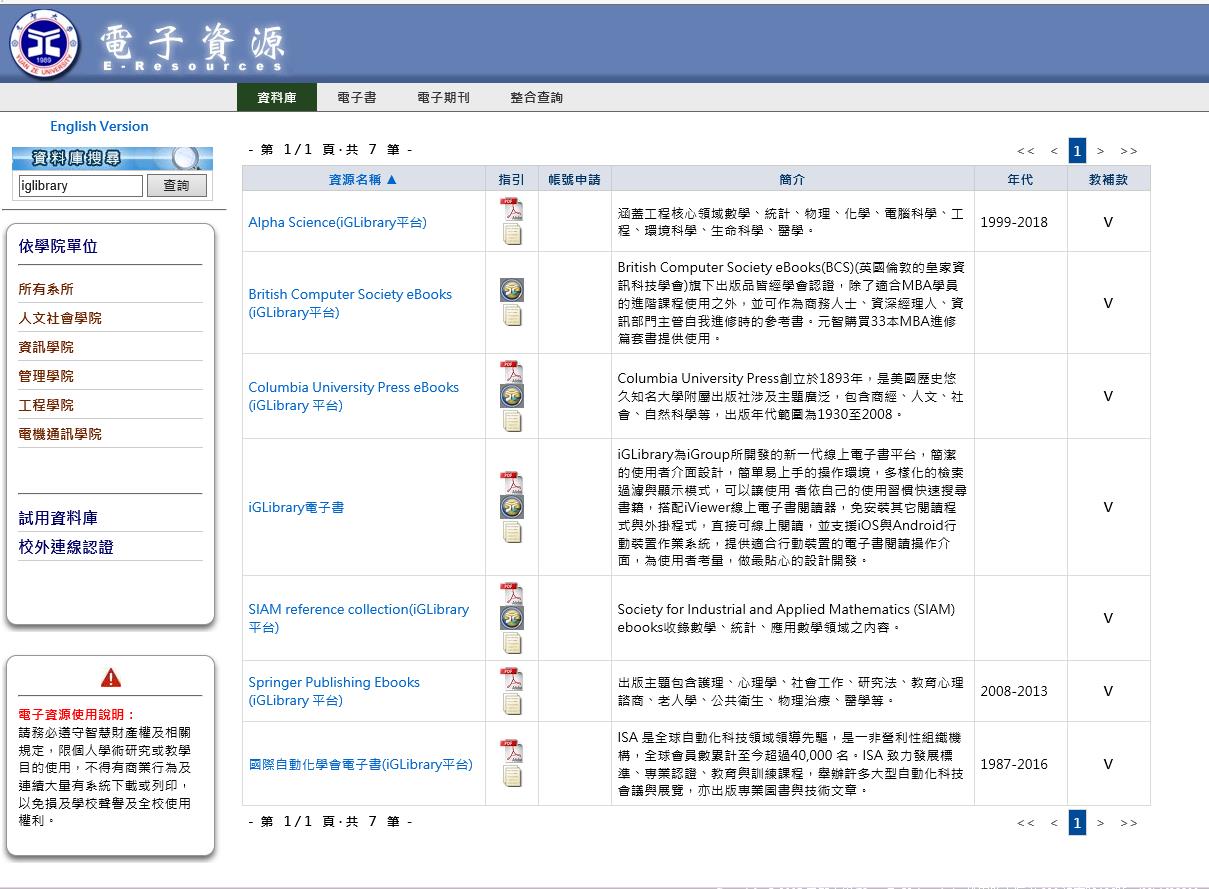Go to next page using bottom > control
The width and height of the screenshot is (1209, 889).
point(1101,823)
